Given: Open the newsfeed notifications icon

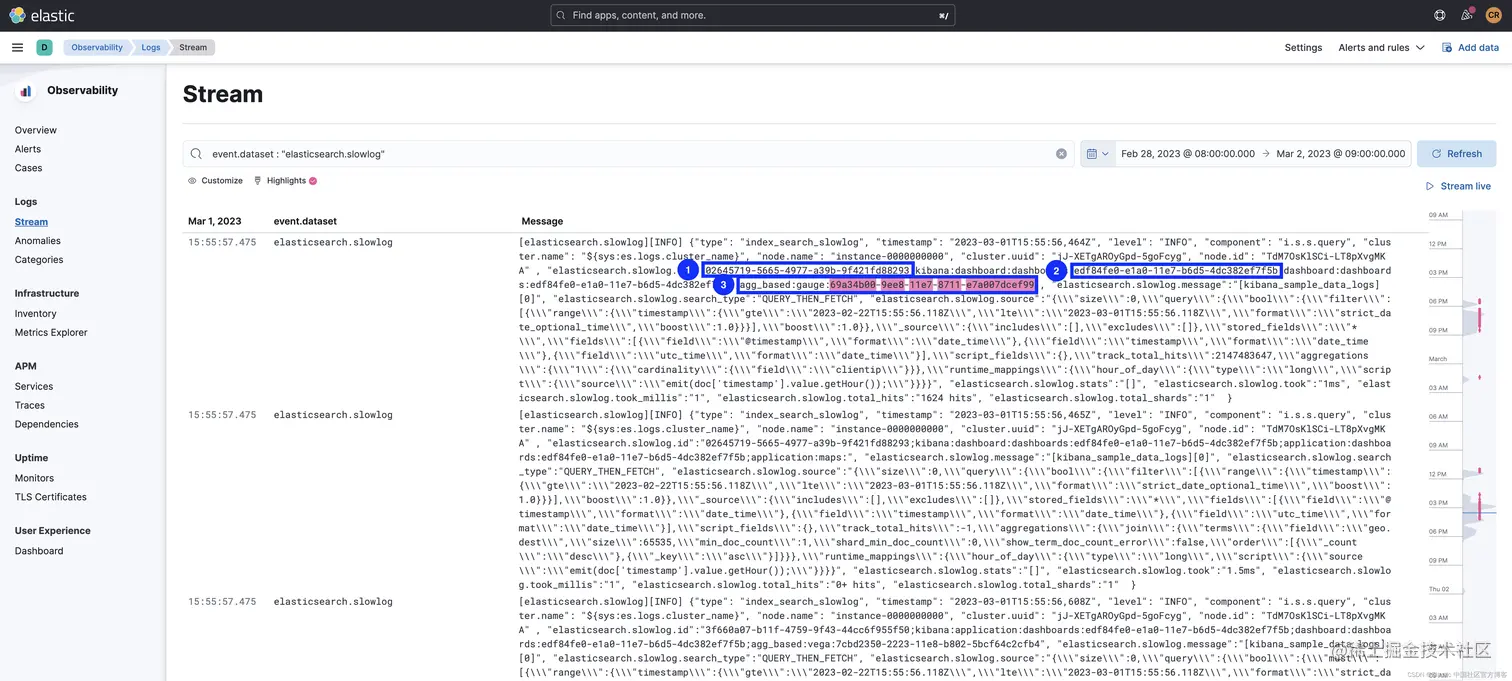Looking at the screenshot, I should click(x=1466, y=15).
